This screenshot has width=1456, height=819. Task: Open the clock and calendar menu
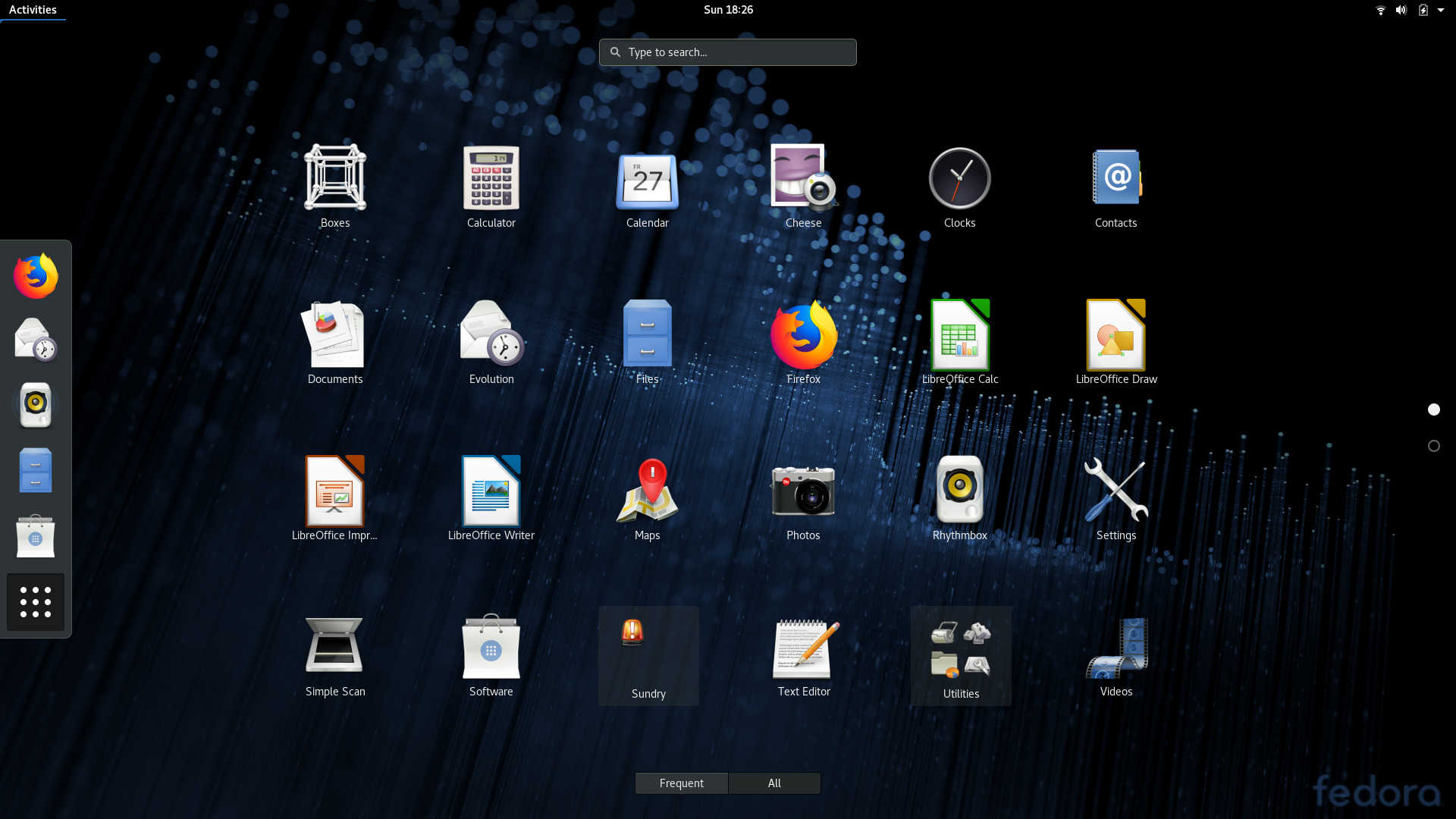pyautogui.click(x=728, y=10)
